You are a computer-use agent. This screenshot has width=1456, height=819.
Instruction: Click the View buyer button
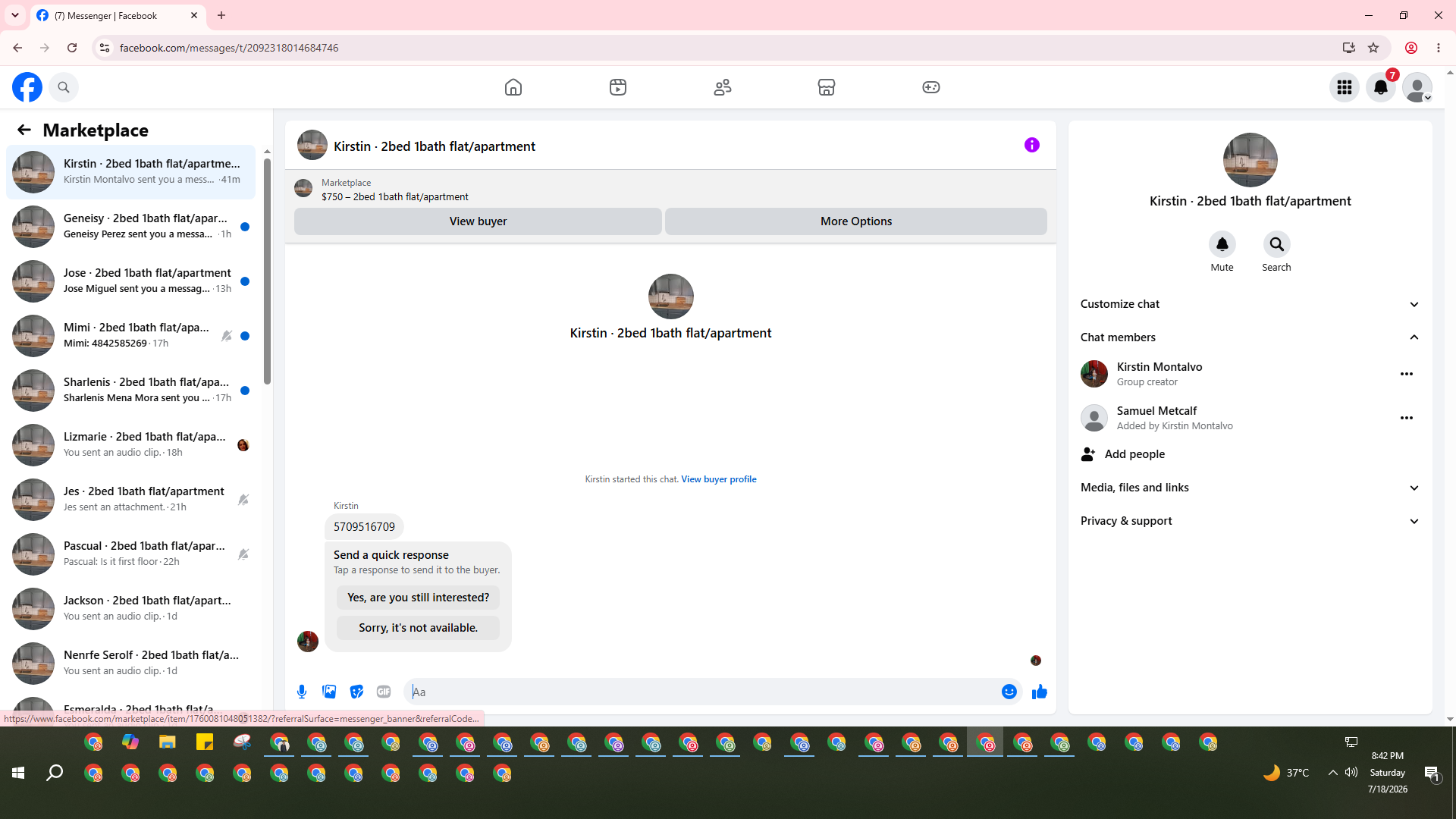pyautogui.click(x=478, y=221)
